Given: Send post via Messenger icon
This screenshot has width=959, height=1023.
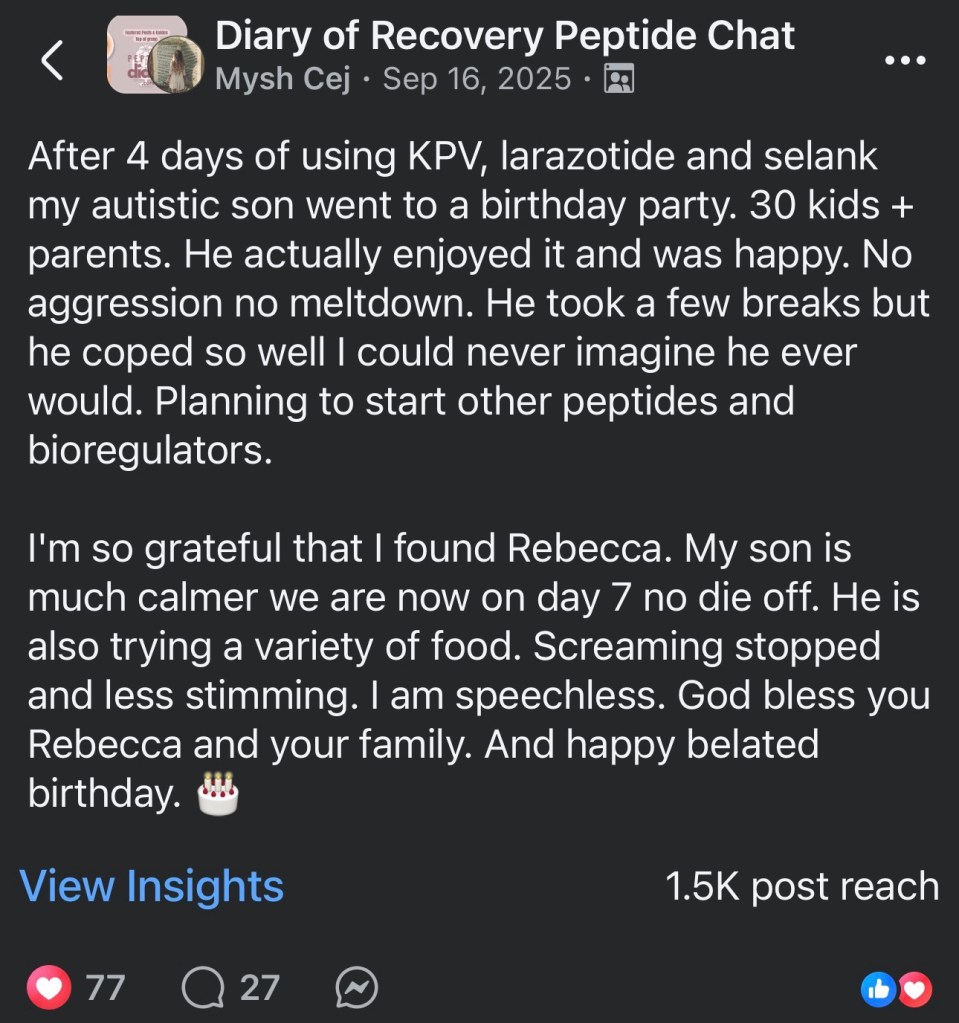Looking at the screenshot, I should [x=356, y=988].
